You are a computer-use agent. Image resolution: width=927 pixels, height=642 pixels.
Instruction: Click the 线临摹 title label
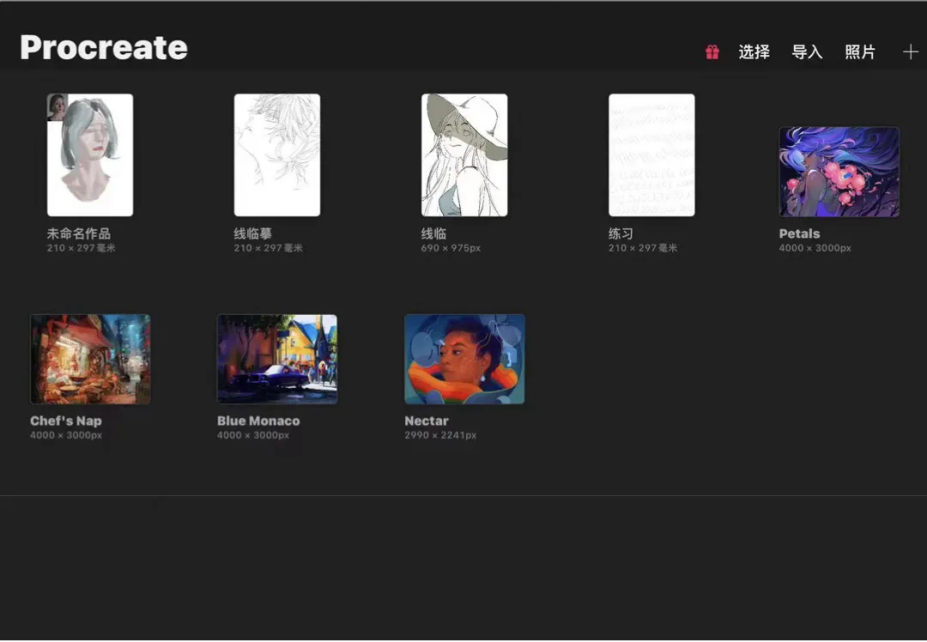pos(253,233)
